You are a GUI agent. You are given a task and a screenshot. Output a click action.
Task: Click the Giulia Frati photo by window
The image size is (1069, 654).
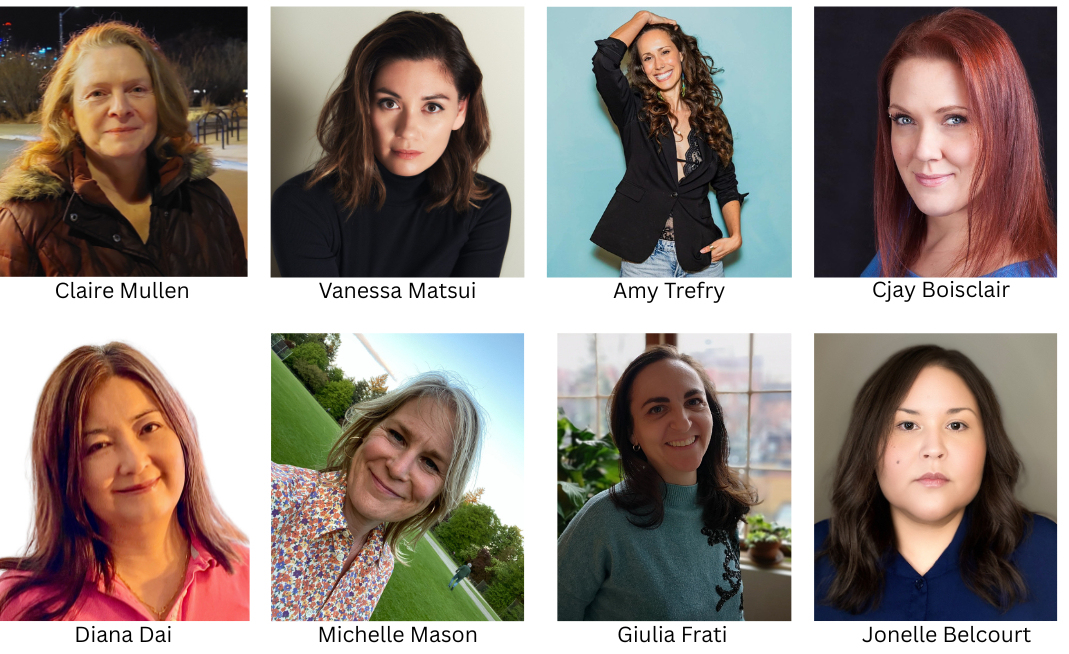coord(674,477)
